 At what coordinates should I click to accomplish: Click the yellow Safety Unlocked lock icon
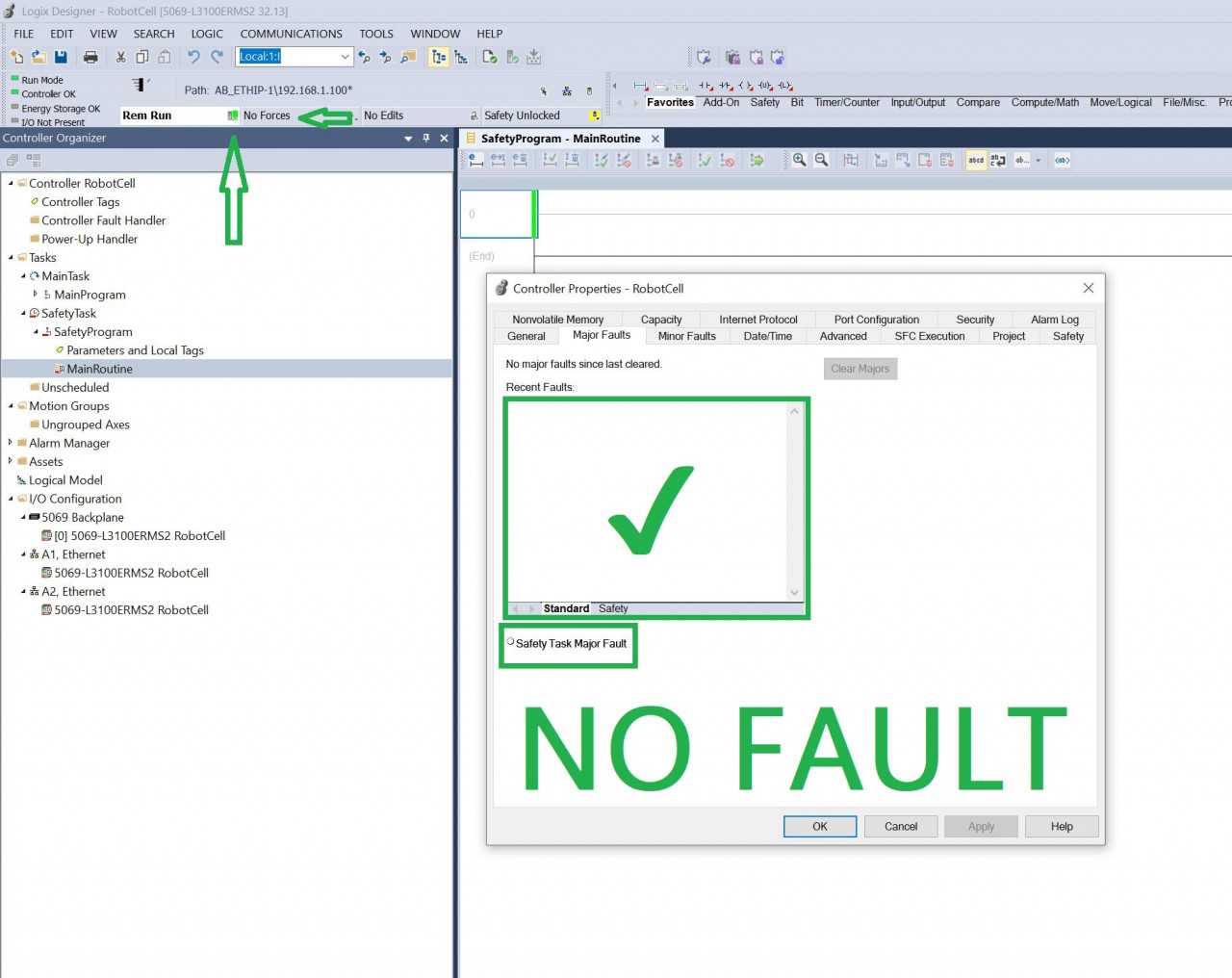pyautogui.click(x=596, y=116)
